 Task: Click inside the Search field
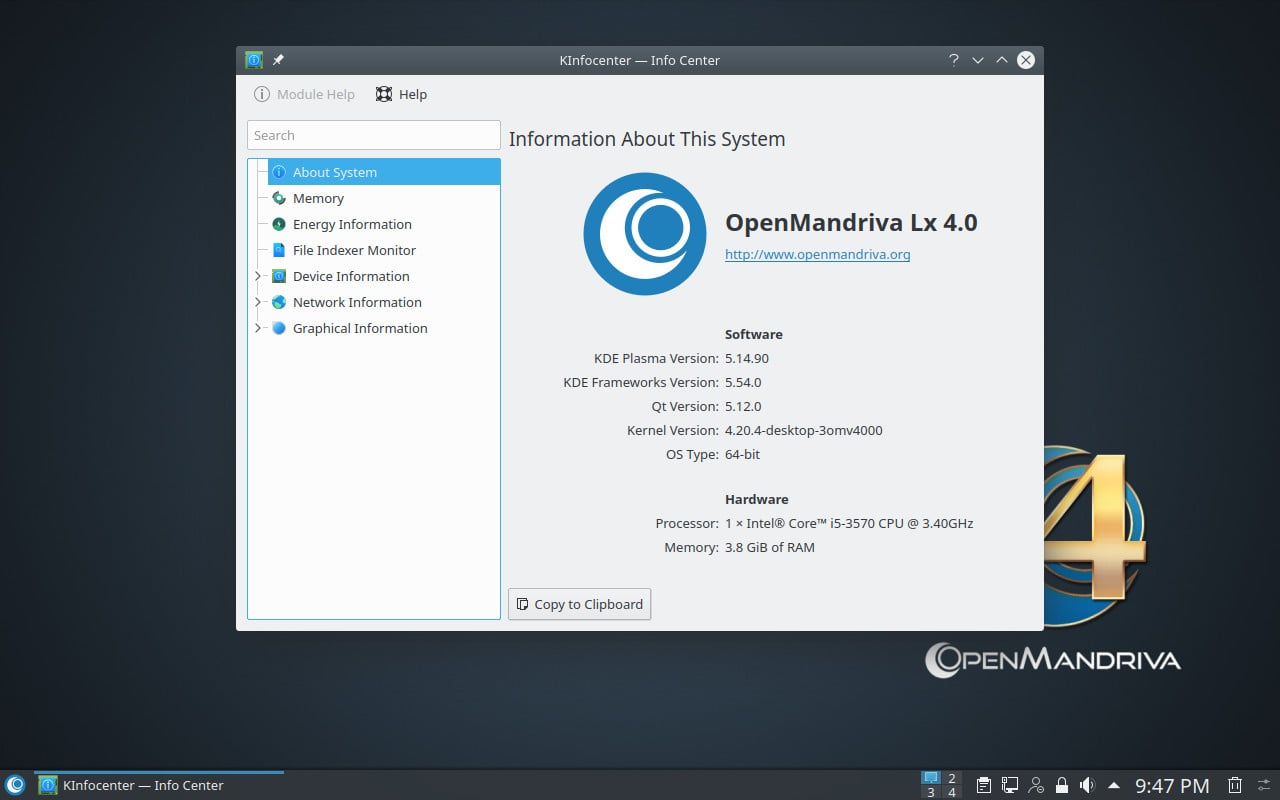point(373,134)
